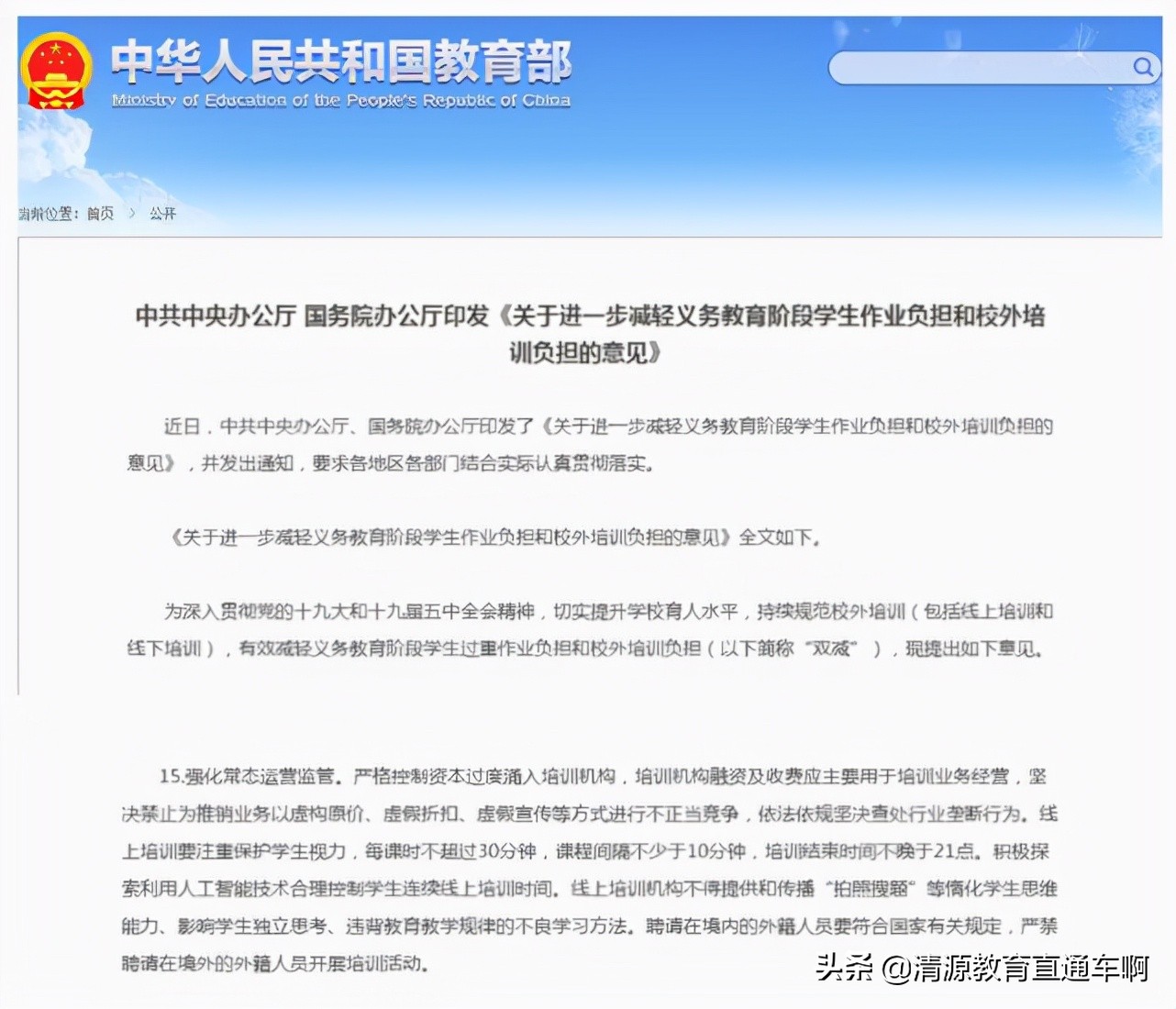Image resolution: width=1176 pixels, height=1009 pixels.
Task: Click the line ending 全文如下。
Action: 495,538
